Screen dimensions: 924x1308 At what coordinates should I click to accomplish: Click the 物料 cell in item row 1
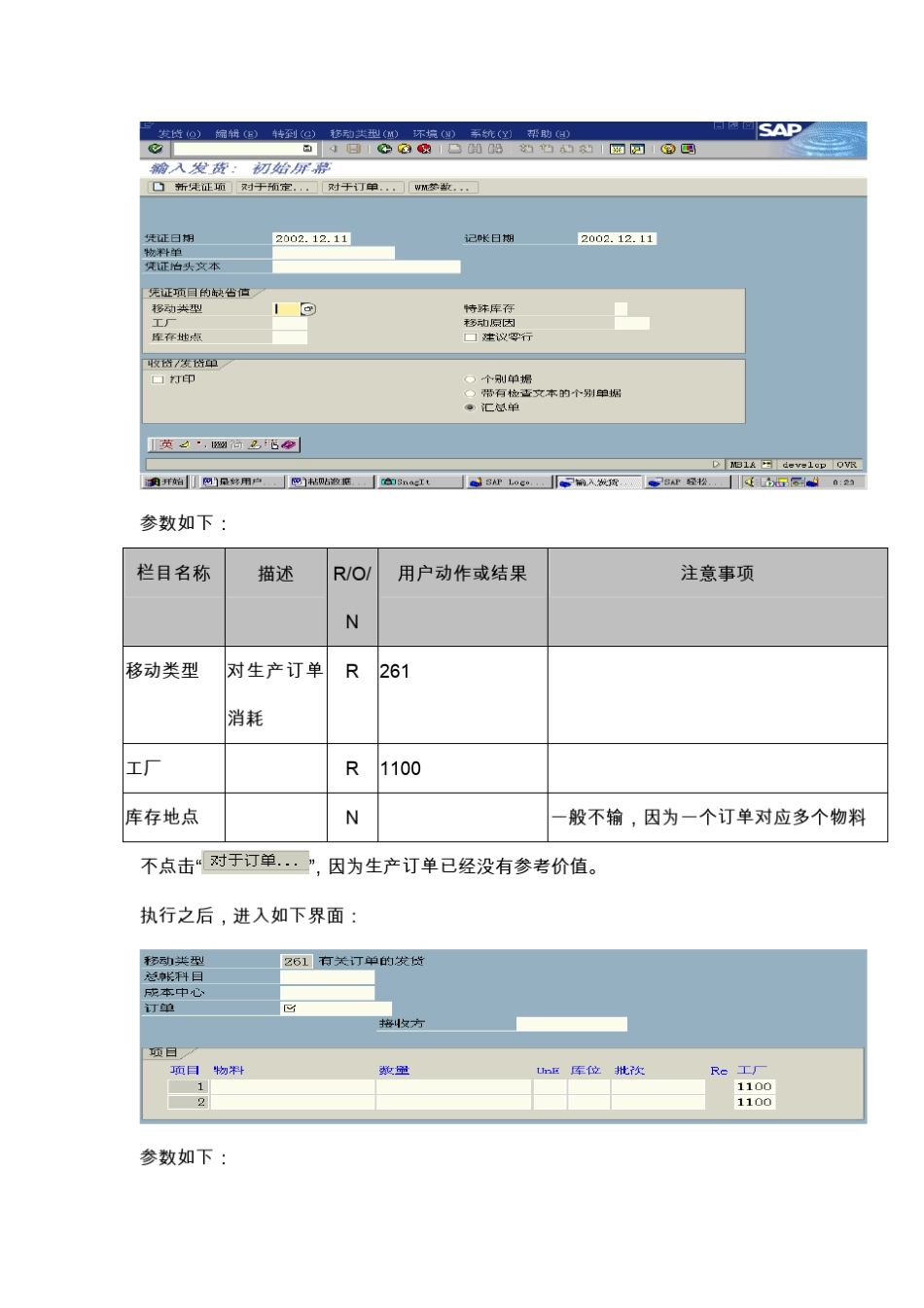coord(293,1087)
